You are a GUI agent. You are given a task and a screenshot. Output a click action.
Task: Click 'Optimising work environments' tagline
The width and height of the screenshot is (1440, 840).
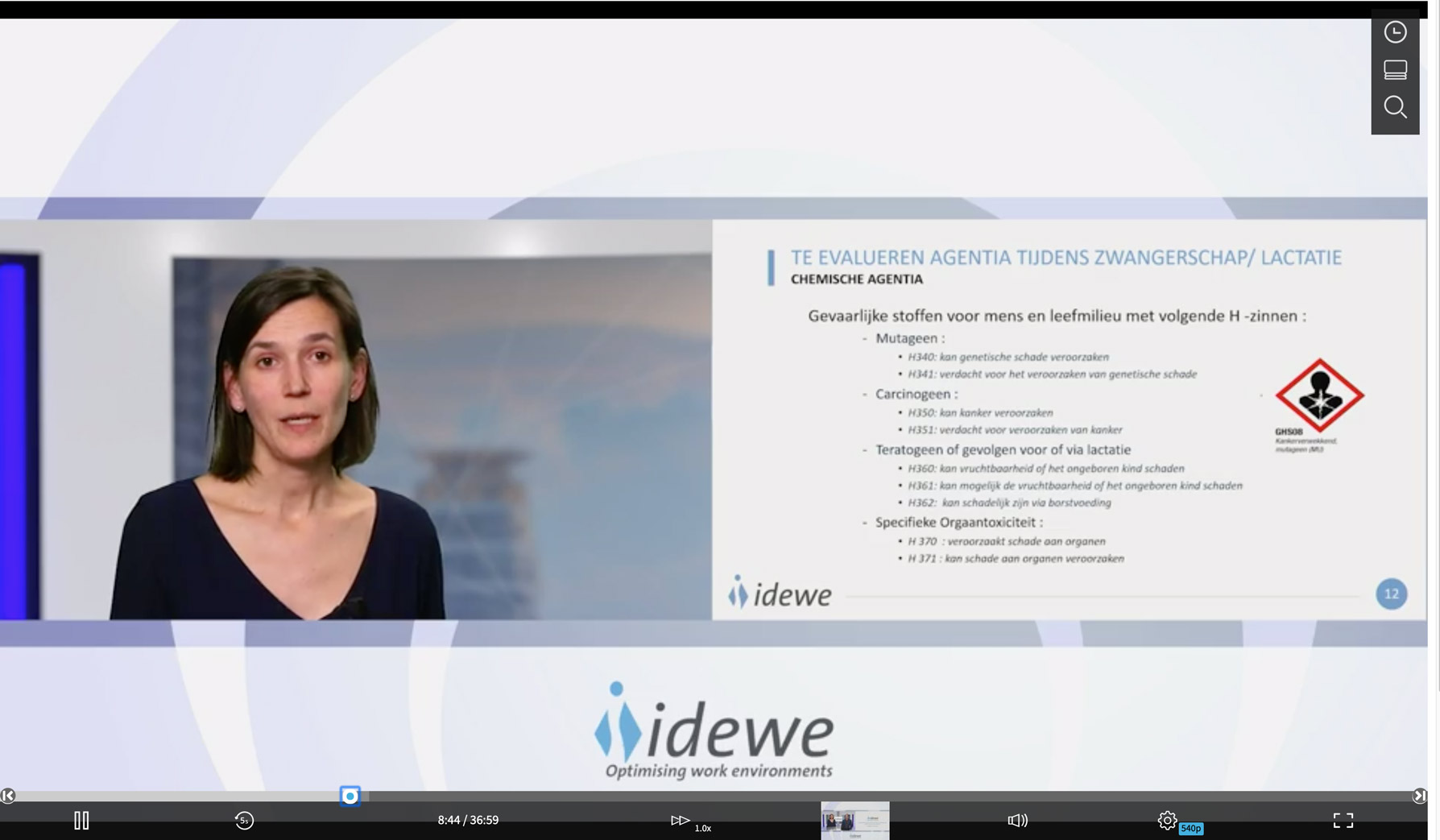718,771
